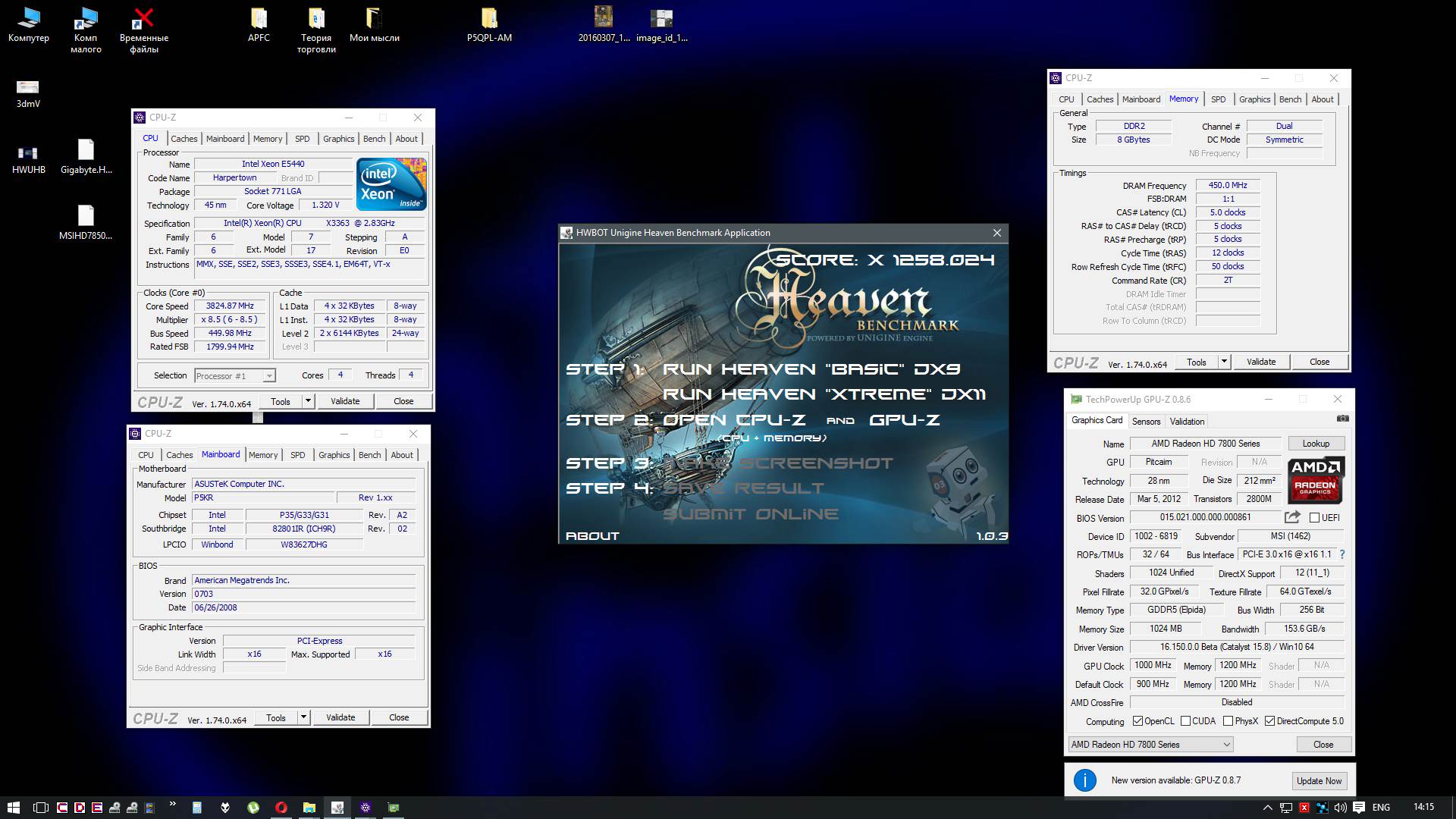
Task: Toggle the DirectCompute 5.0 checkbox
Action: point(1269,721)
